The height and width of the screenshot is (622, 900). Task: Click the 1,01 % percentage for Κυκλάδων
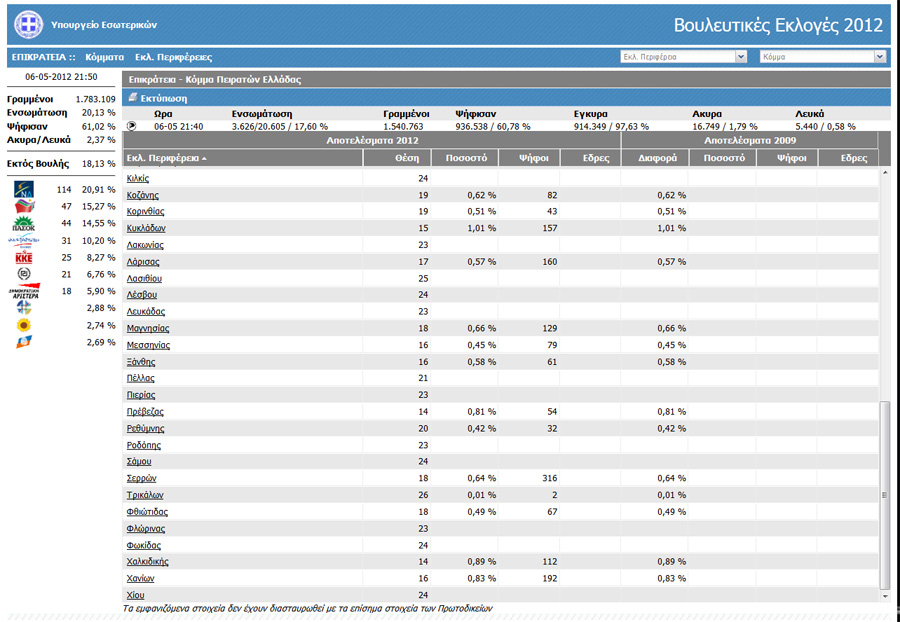pyautogui.click(x=482, y=228)
